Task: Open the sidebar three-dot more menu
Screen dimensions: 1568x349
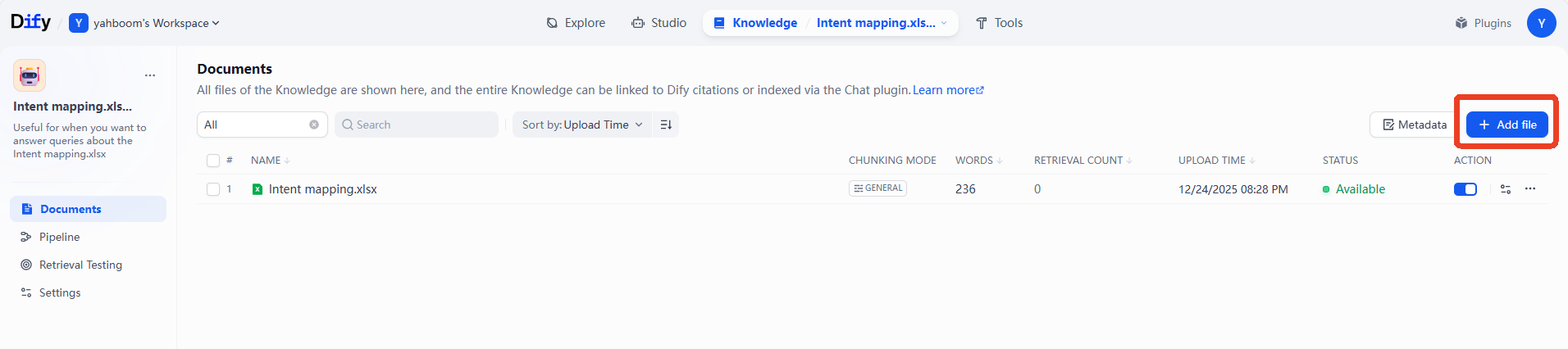Action: tap(150, 75)
